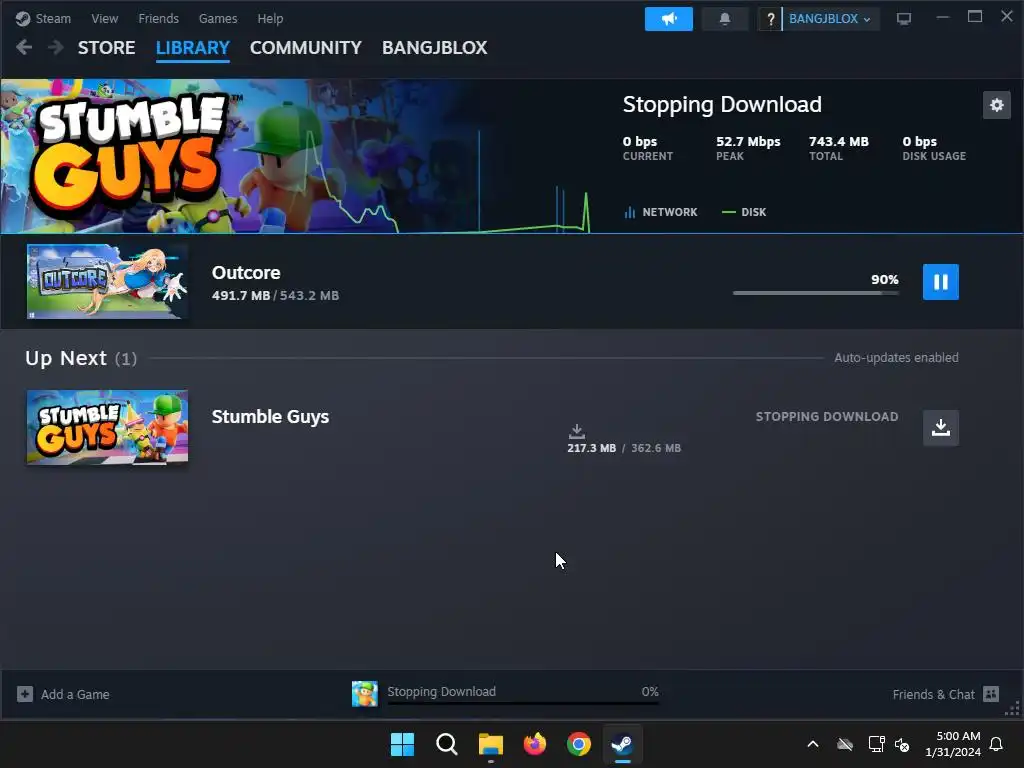Click the Outcore game title
1024x768 pixels.
click(x=246, y=272)
